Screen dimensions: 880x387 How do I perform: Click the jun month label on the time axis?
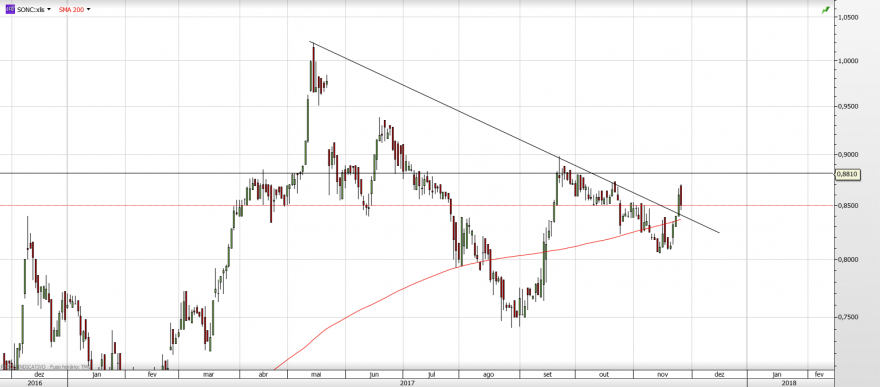click(375, 374)
